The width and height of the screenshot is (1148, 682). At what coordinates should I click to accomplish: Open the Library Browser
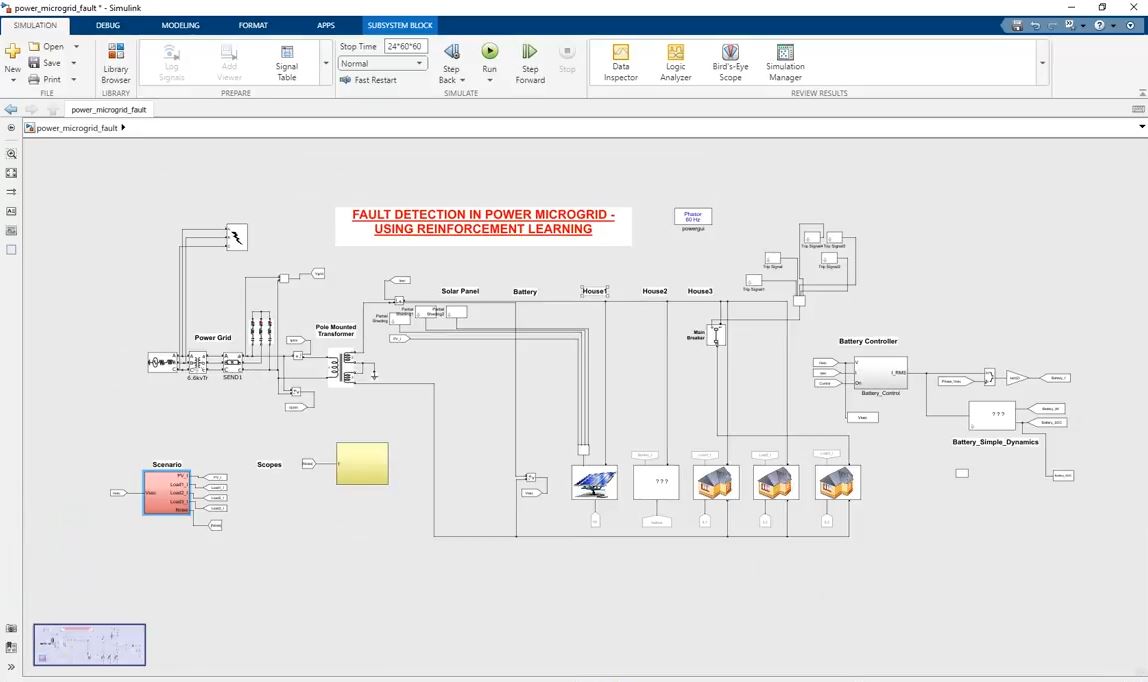(x=116, y=61)
